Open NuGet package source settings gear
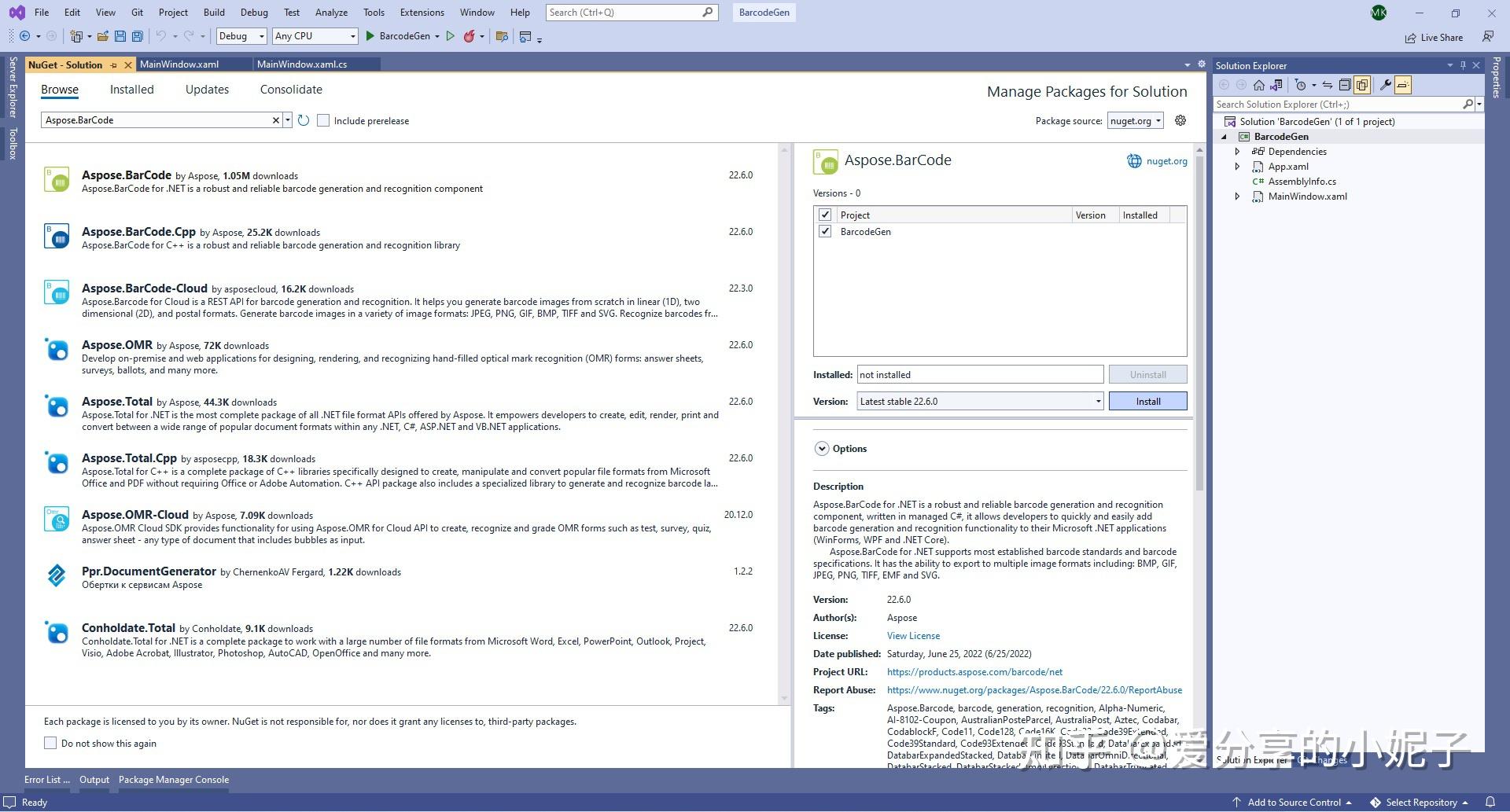 point(1180,120)
